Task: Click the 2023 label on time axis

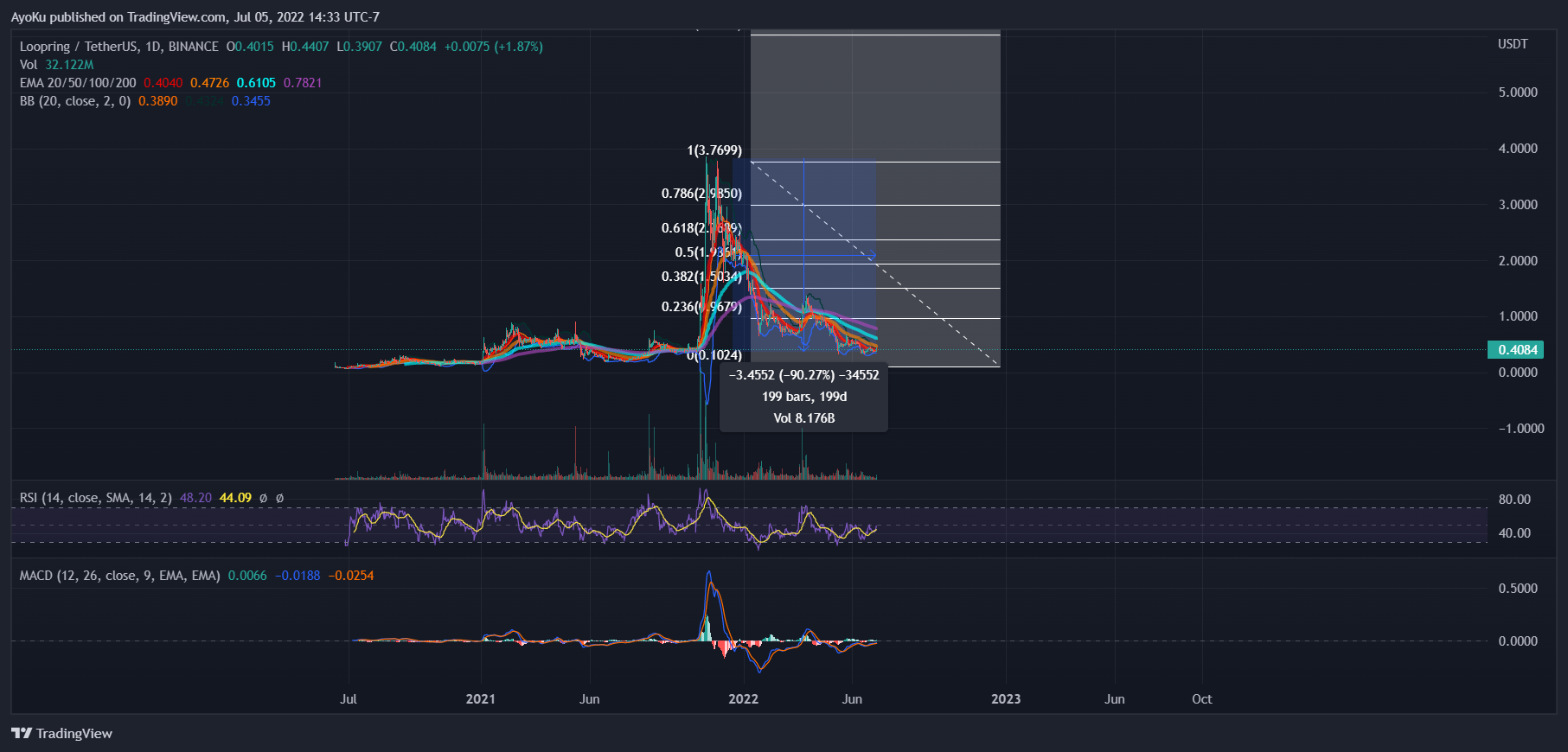Action: coord(1006,699)
